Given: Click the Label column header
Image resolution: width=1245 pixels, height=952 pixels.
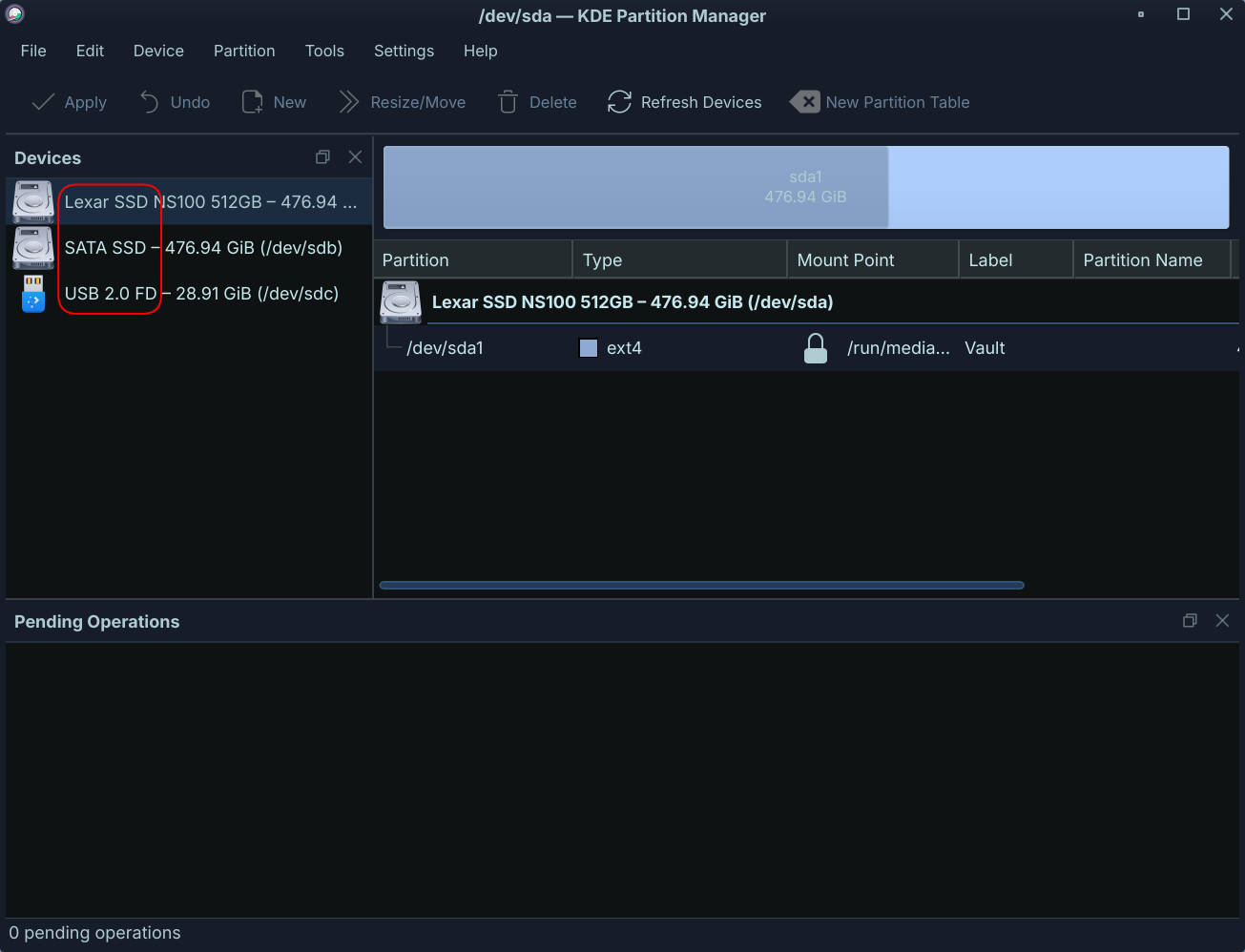Looking at the screenshot, I should (x=1015, y=259).
